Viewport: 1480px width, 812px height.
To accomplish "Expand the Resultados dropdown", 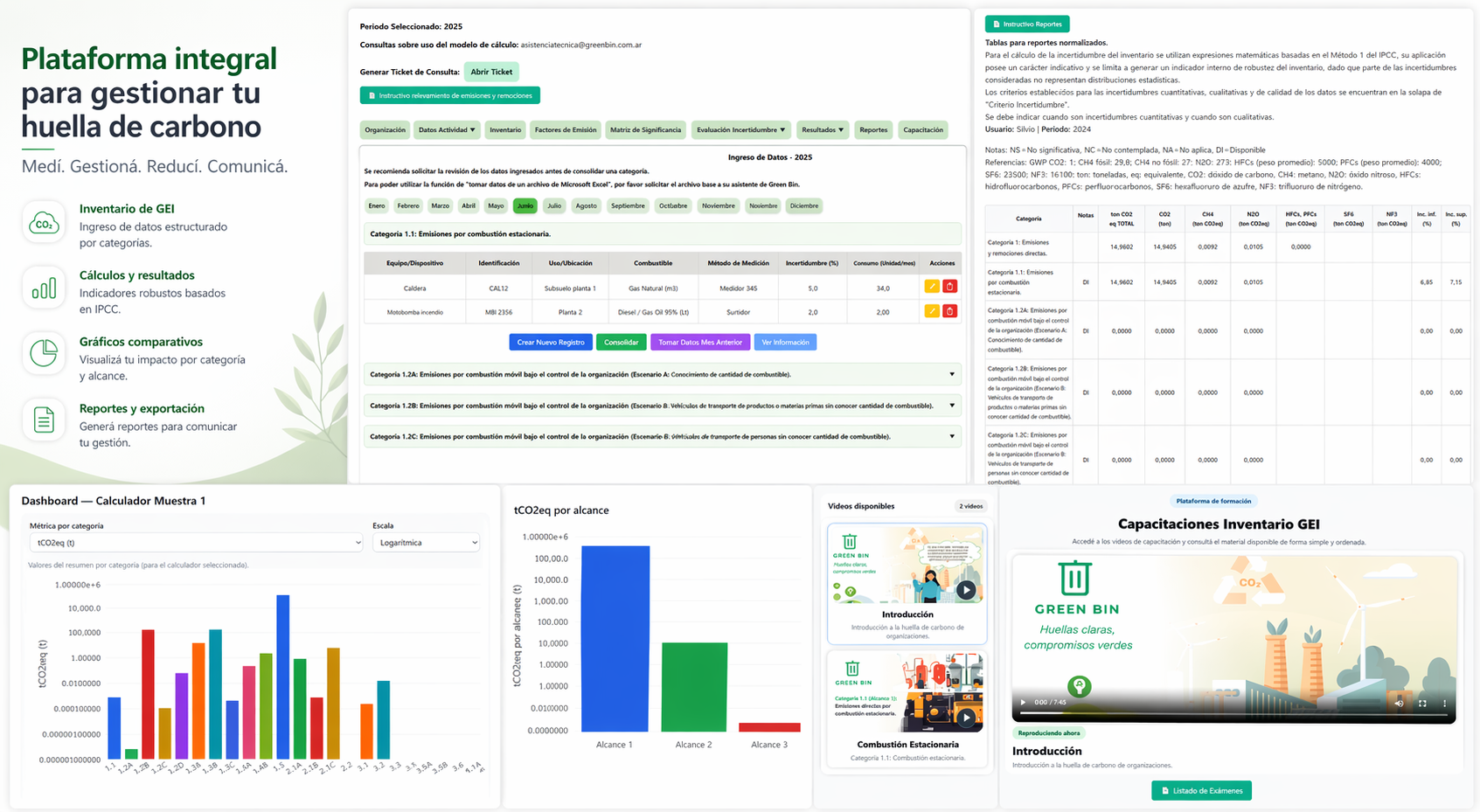I will point(823,130).
